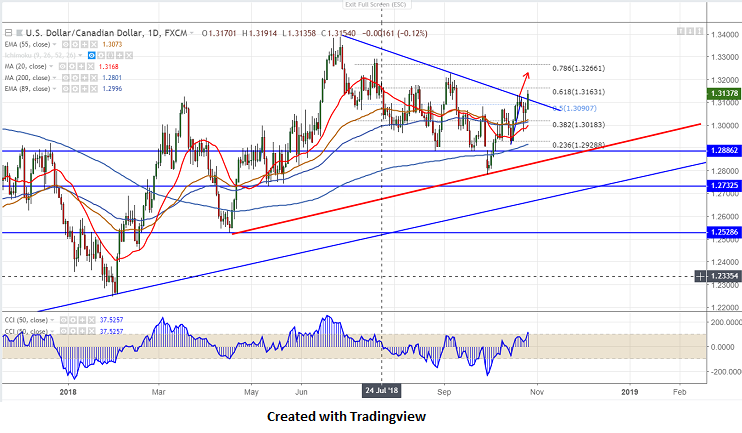Click braces source icon for Ichimoku

pos(110,55)
